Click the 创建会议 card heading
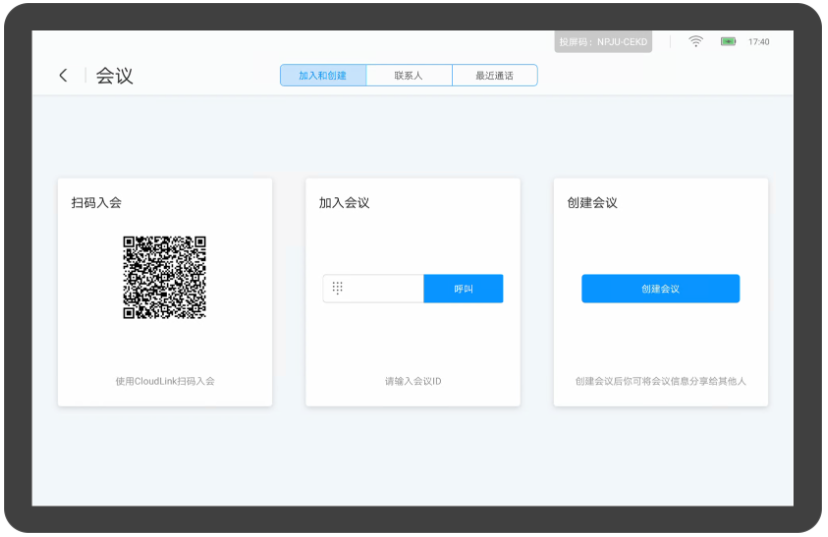Image resolution: width=828 pixels, height=537 pixels. click(x=592, y=203)
